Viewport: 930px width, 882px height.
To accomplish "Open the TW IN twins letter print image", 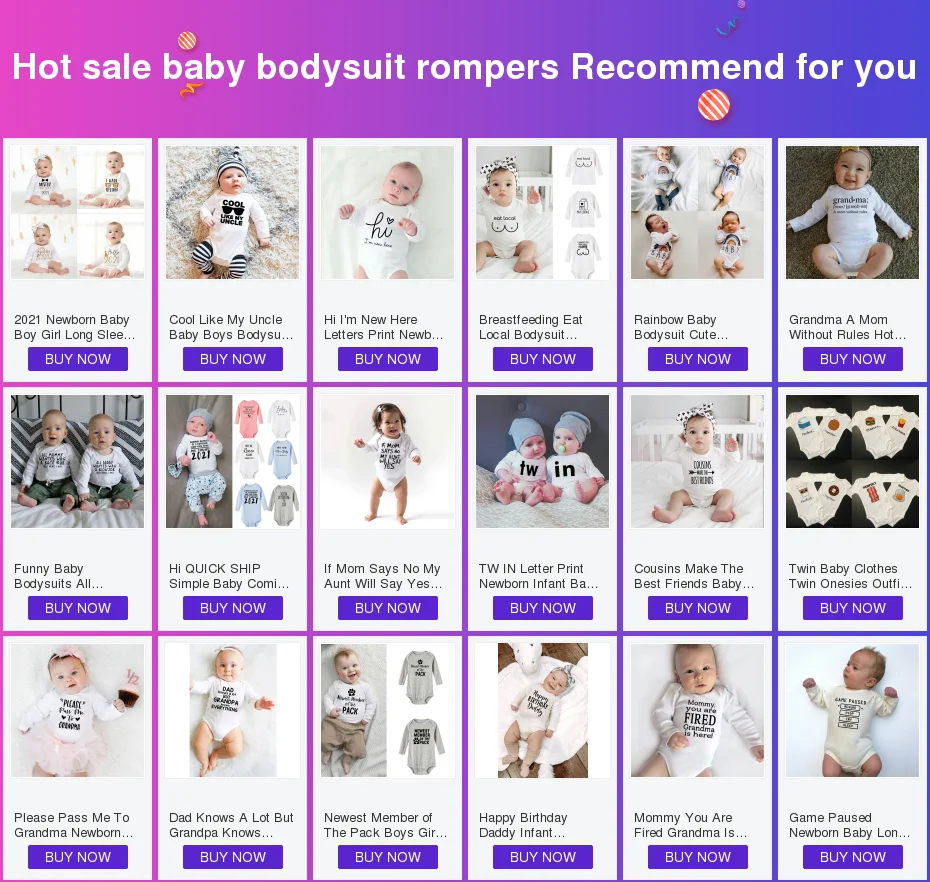I will tap(542, 461).
